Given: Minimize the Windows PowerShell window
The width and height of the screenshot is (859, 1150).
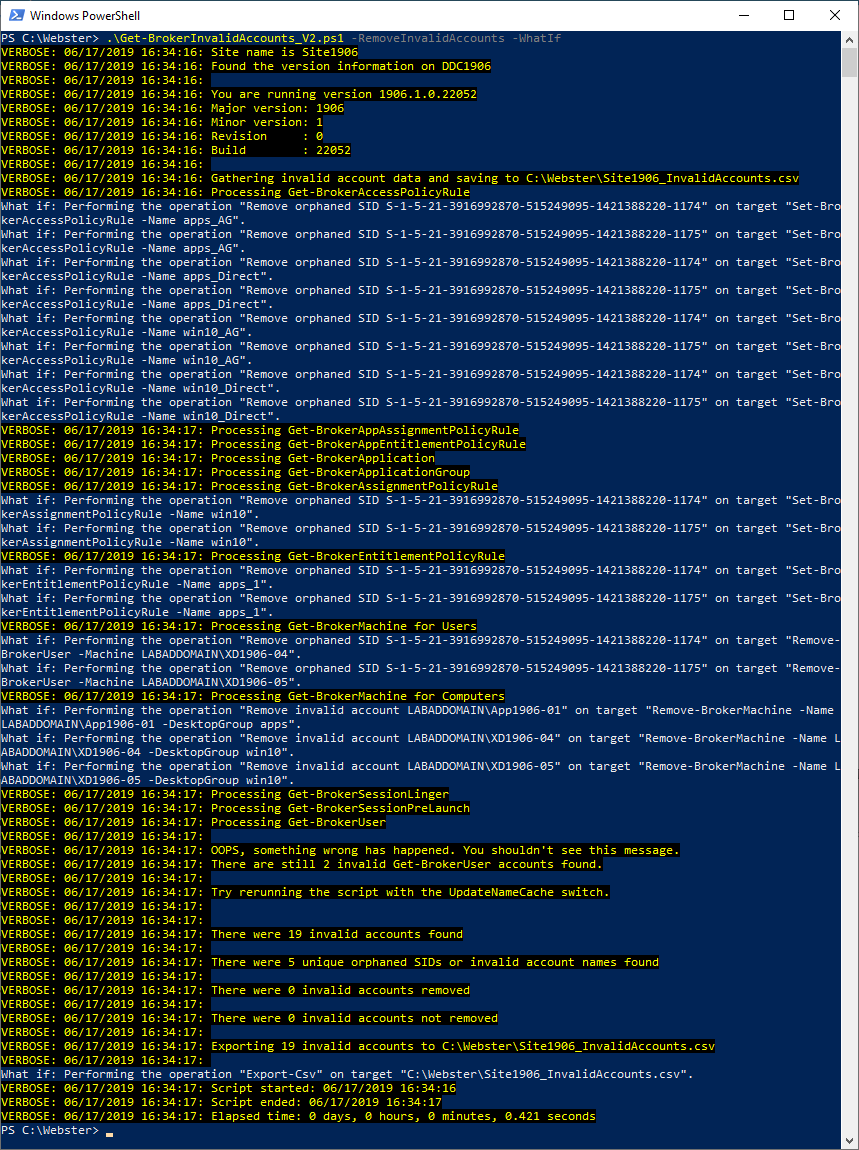Looking at the screenshot, I should (744, 15).
